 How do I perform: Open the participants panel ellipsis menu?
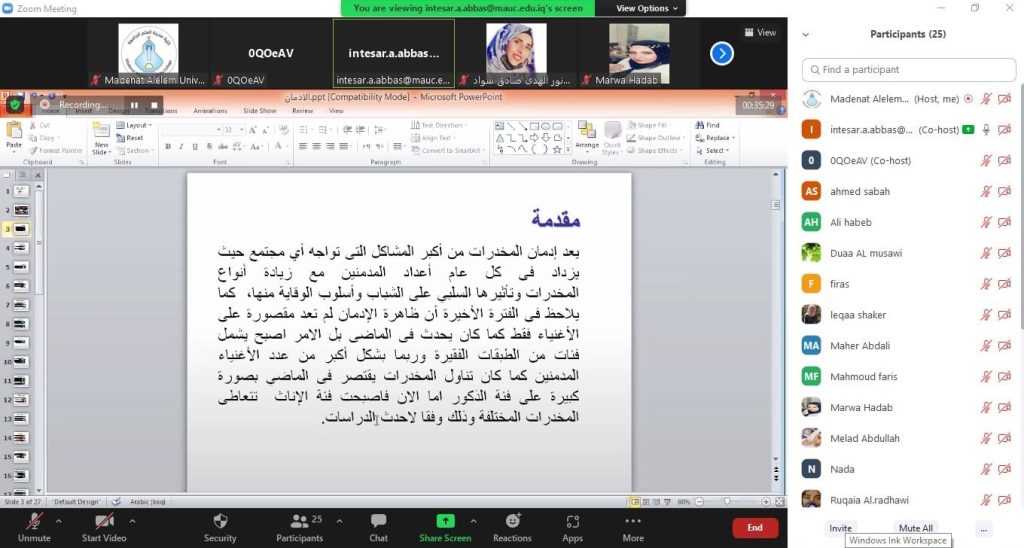coord(984,529)
